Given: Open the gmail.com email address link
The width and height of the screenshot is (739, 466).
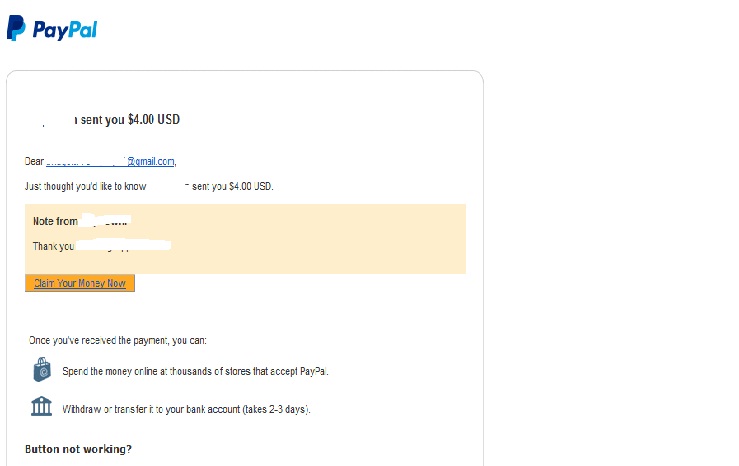Looking at the screenshot, I should [111, 161].
